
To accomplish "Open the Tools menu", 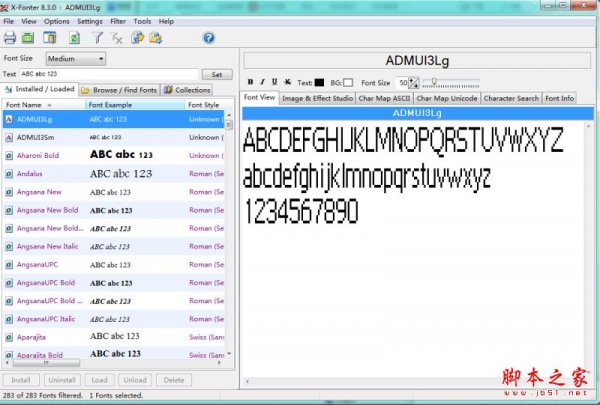I will (142, 21).
